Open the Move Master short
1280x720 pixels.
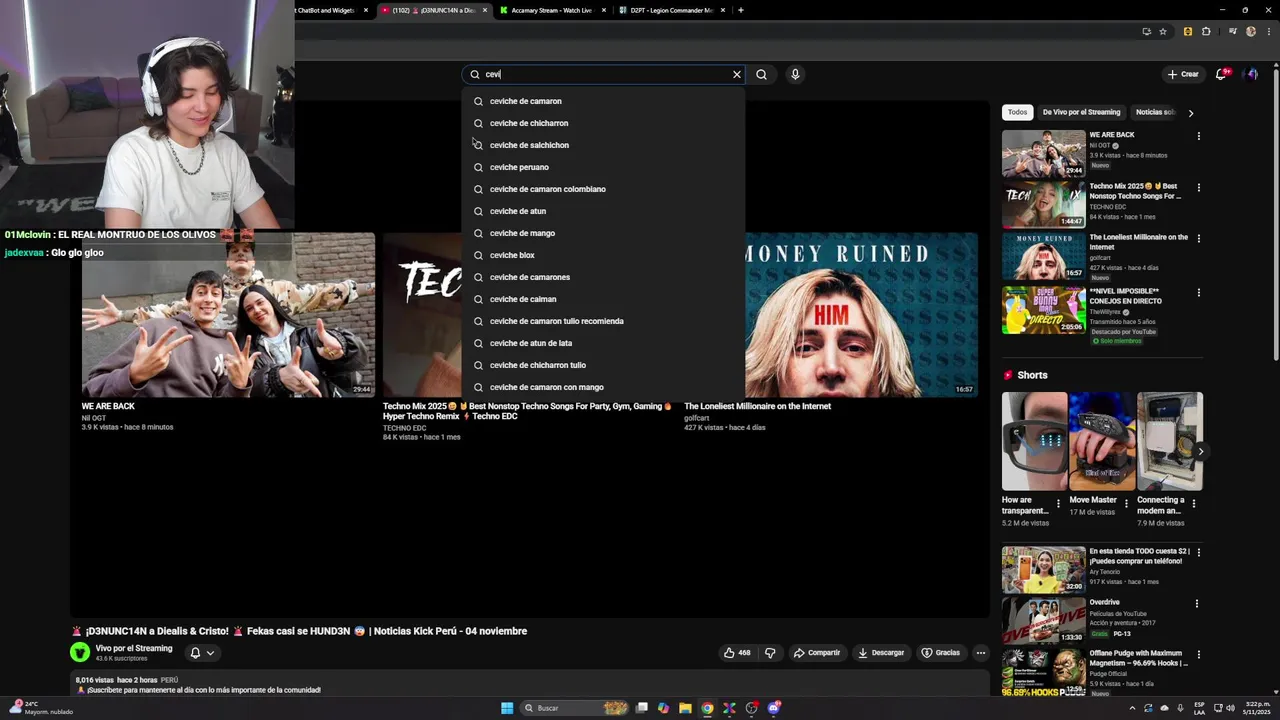pyautogui.click(x=1102, y=441)
